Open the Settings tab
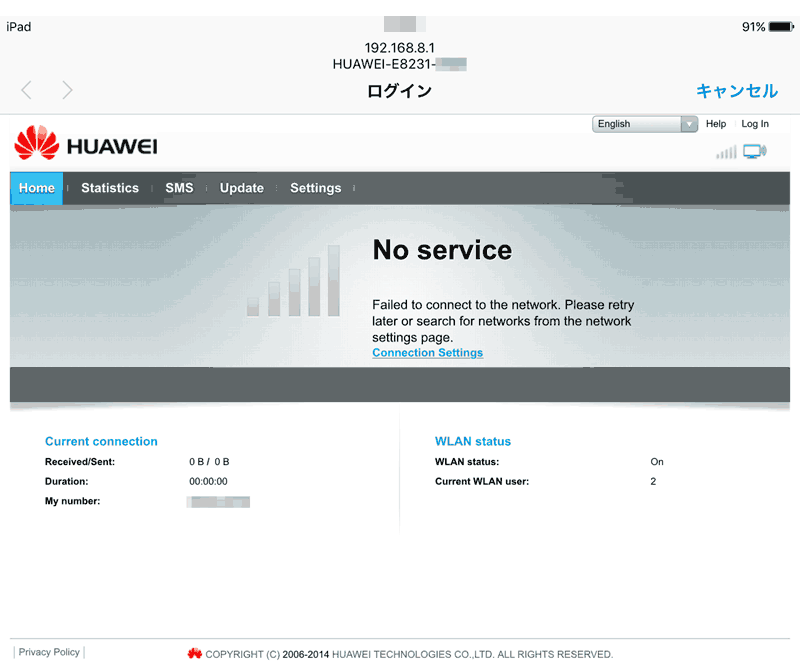 coord(316,188)
